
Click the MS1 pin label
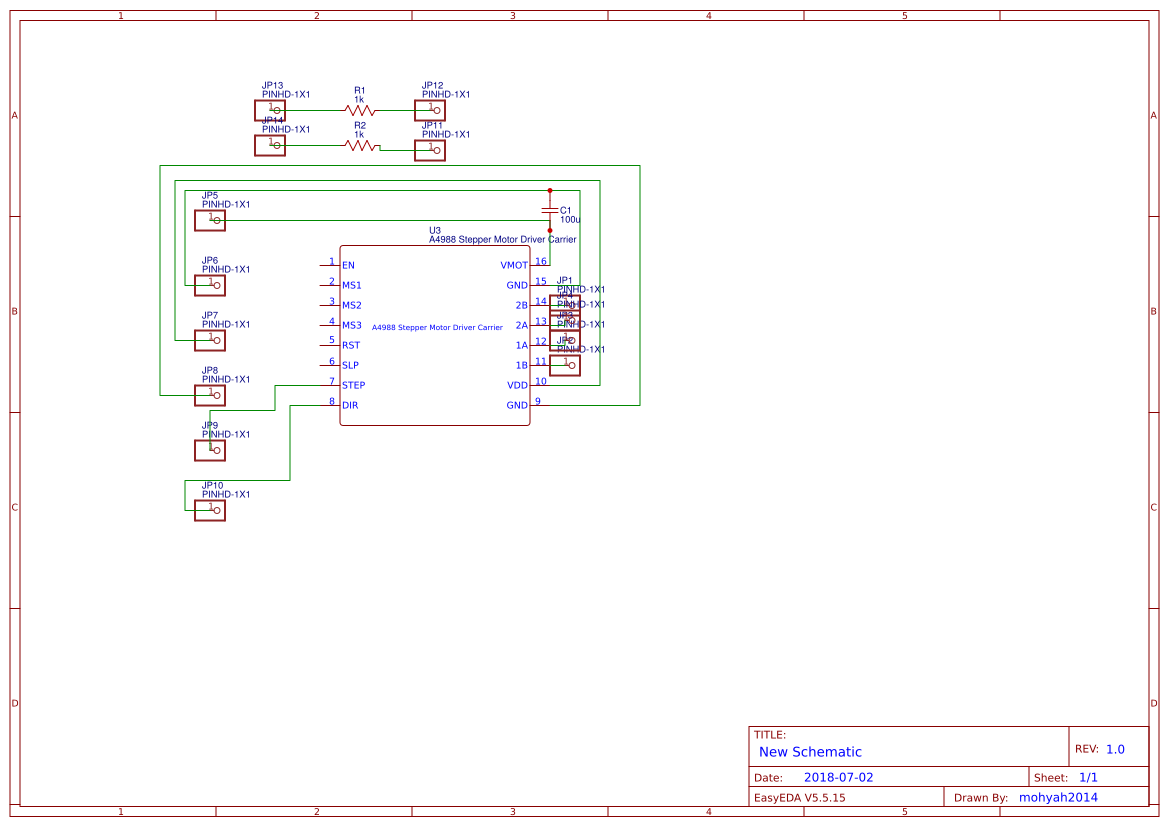352,286
